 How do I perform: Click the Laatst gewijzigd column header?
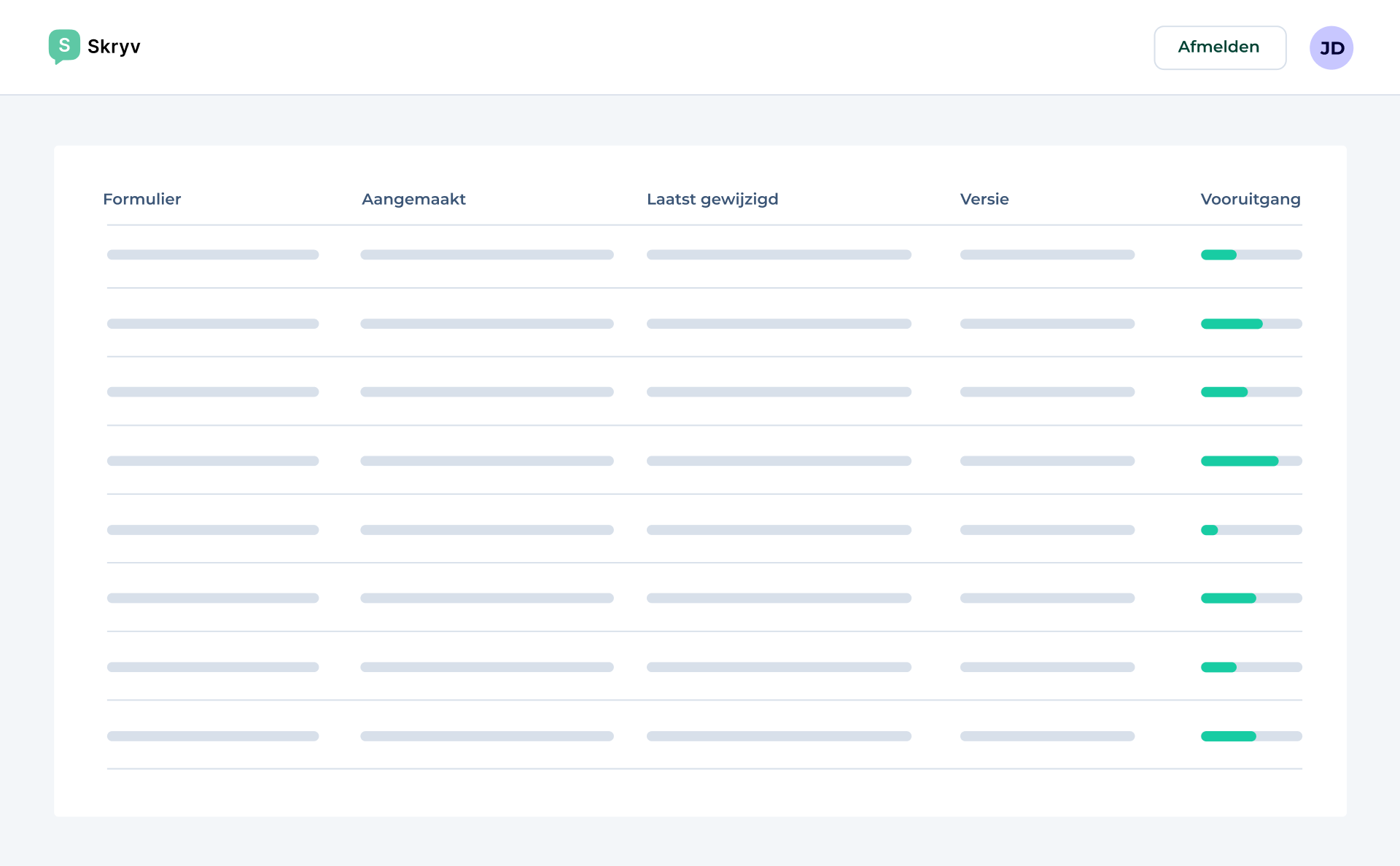[x=712, y=199]
